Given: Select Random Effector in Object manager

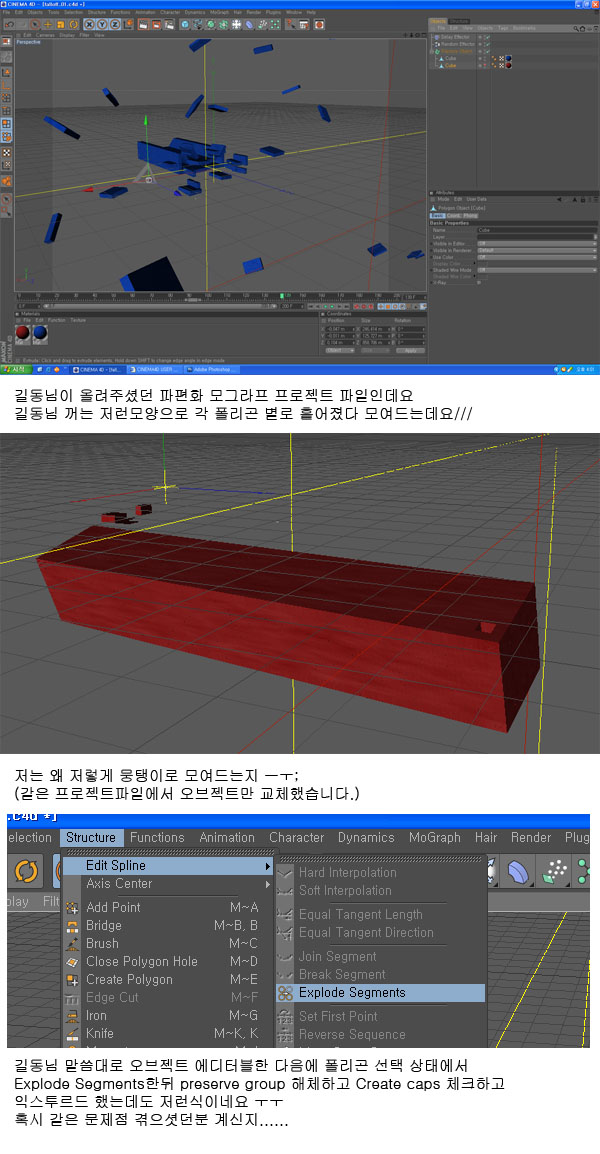Looking at the screenshot, I should pyautogui.click(x=456, y=43).
